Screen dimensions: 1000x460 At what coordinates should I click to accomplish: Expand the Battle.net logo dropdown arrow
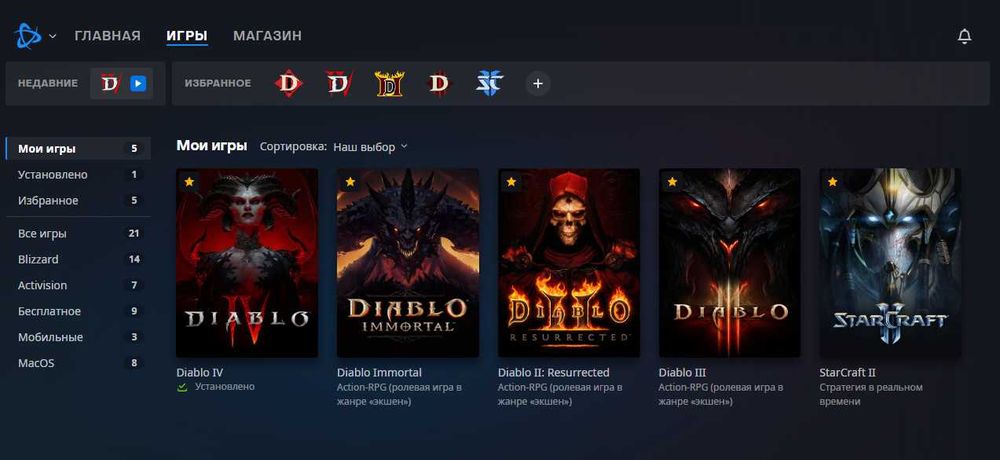pos(53,36)
